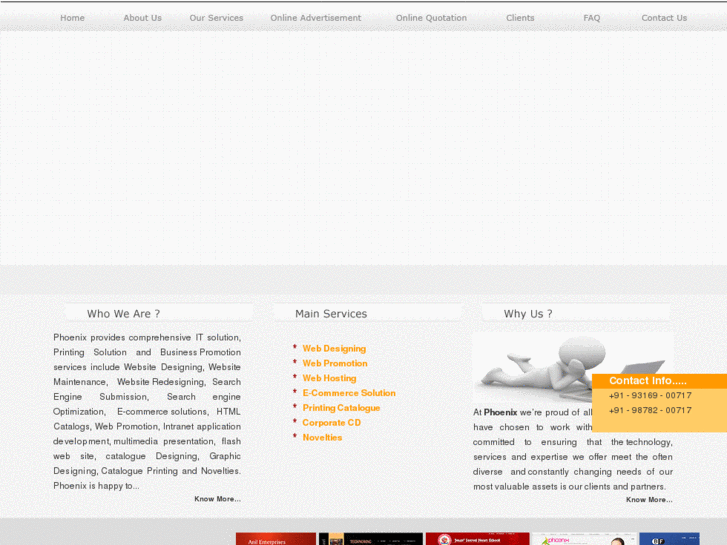Open the black Technoking client thumbnail
The height and width of the screenshot is (545, 727).
click(x=371, y=539)
